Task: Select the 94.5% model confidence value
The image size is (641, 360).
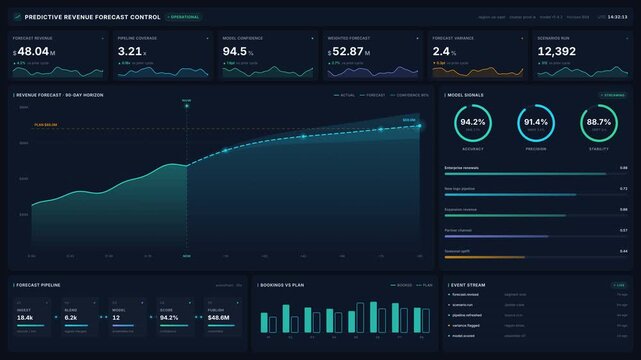Action: pos(238,51)
